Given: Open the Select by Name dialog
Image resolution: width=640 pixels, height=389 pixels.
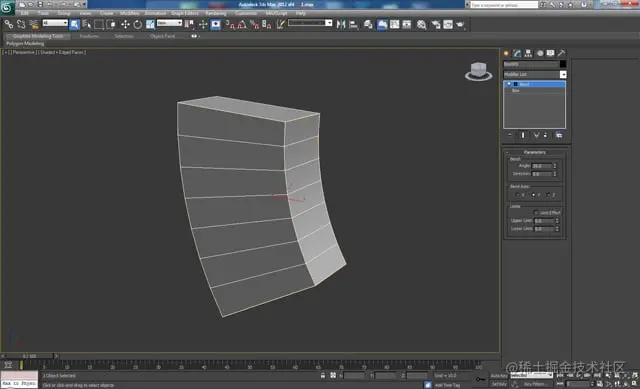Looking at the screenshot, I should tap(87, 24).
